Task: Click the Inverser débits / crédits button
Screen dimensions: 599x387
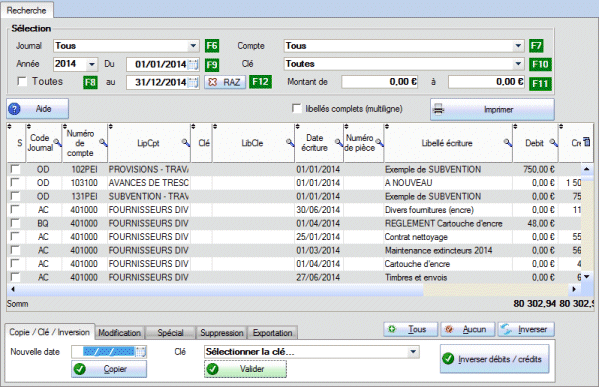Action: click(x=495, y=359)
